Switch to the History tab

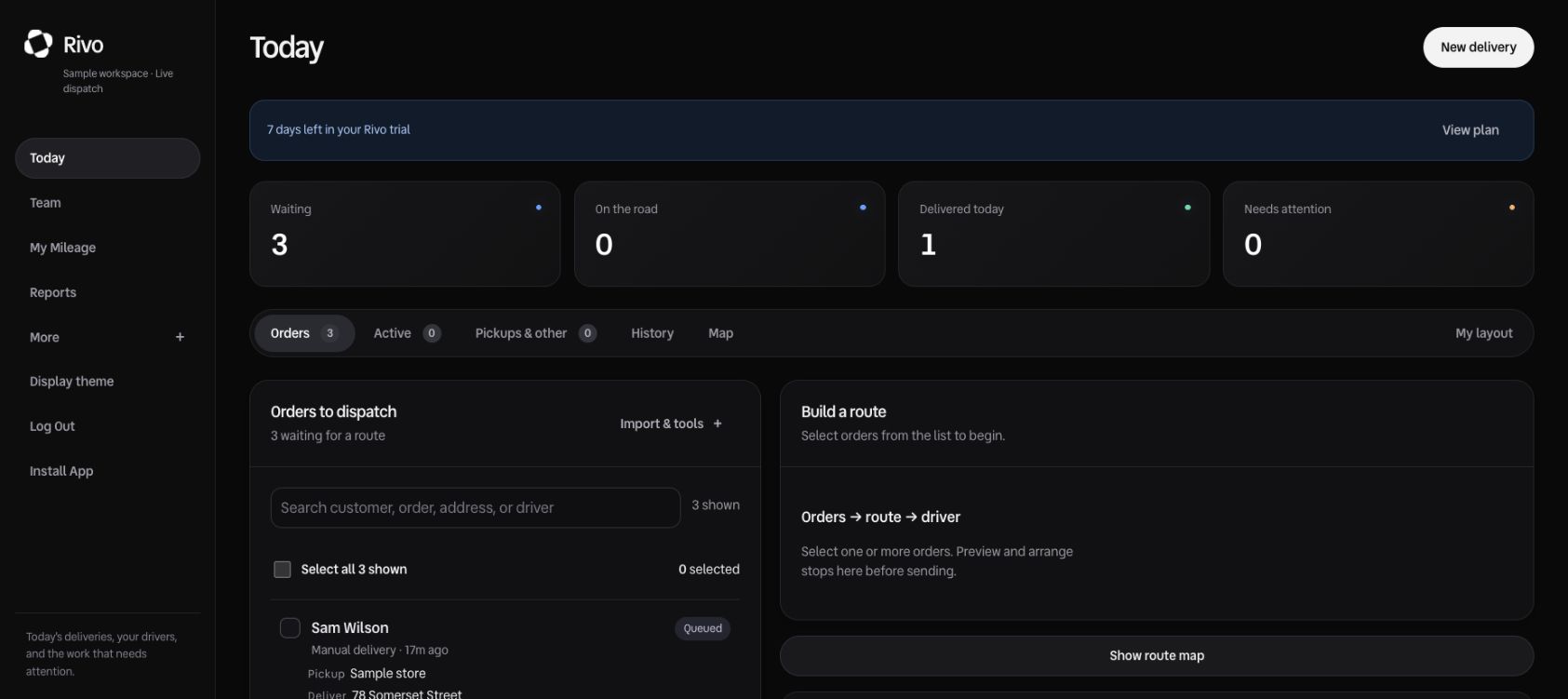pyautogui.click(x=652, y=333)
